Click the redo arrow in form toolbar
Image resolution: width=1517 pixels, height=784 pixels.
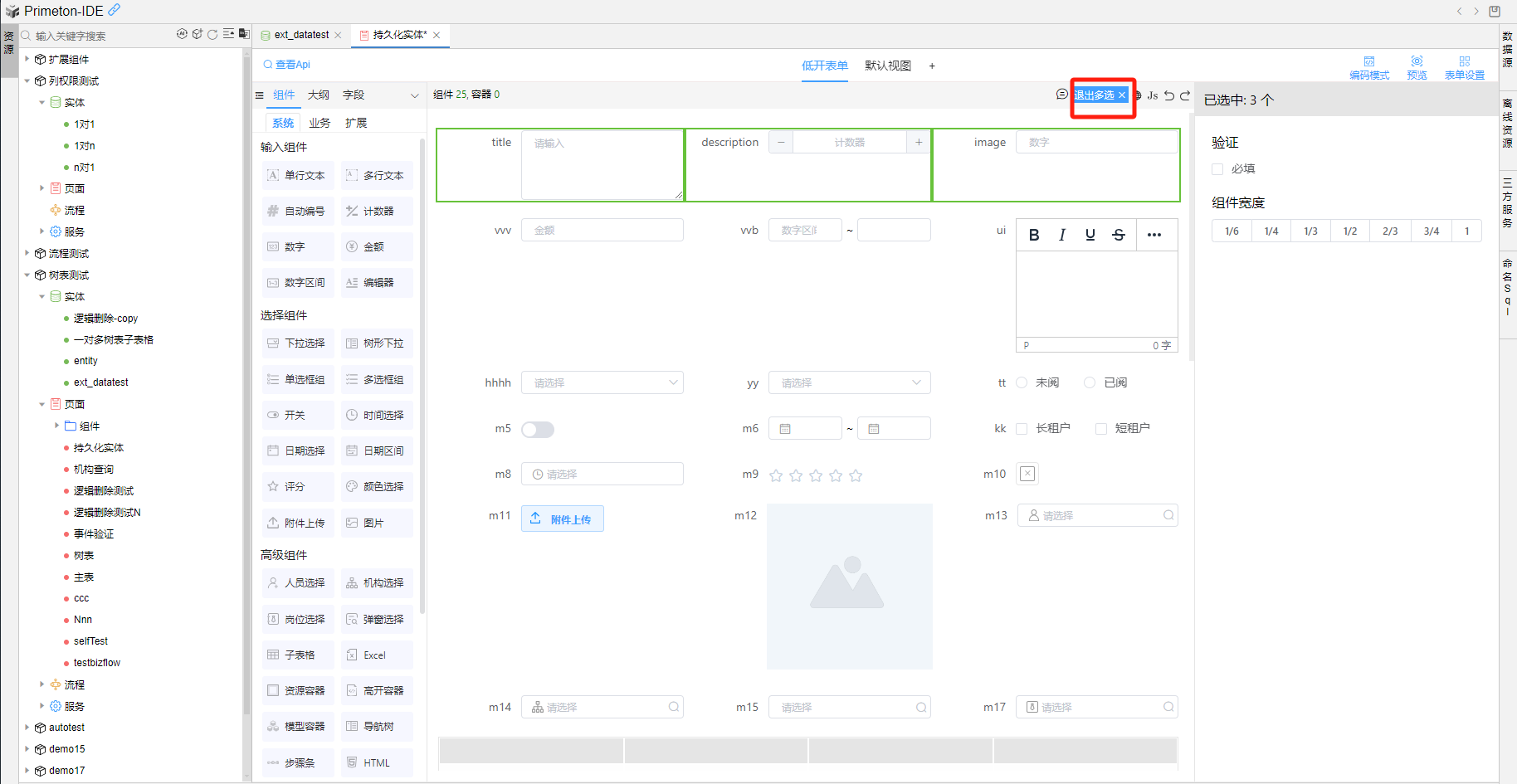pos(1185,95)
